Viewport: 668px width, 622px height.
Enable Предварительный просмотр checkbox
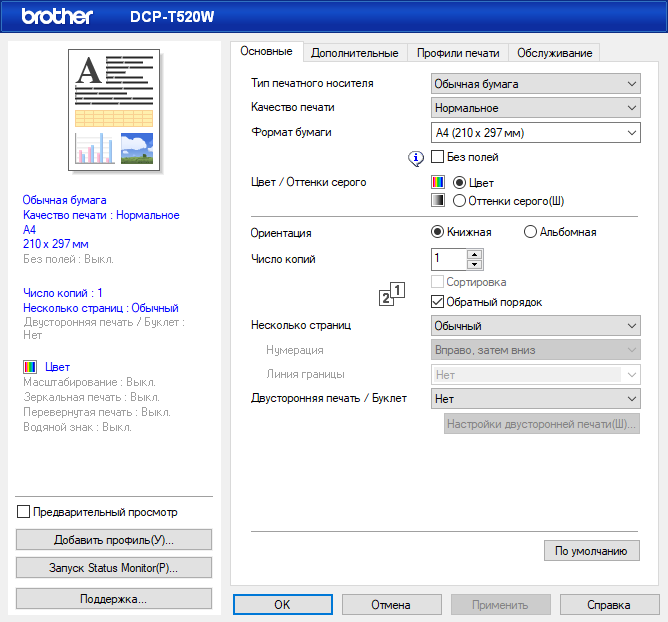23,512
